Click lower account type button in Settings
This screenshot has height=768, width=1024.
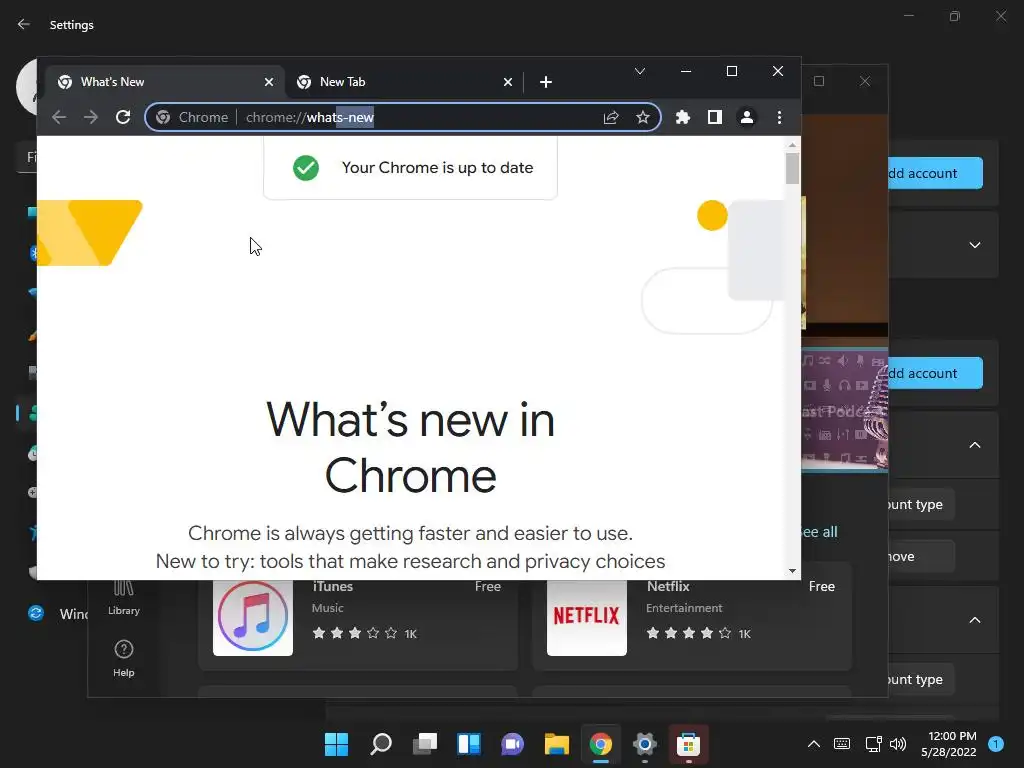pyautogui.click(x=920, y=679)
